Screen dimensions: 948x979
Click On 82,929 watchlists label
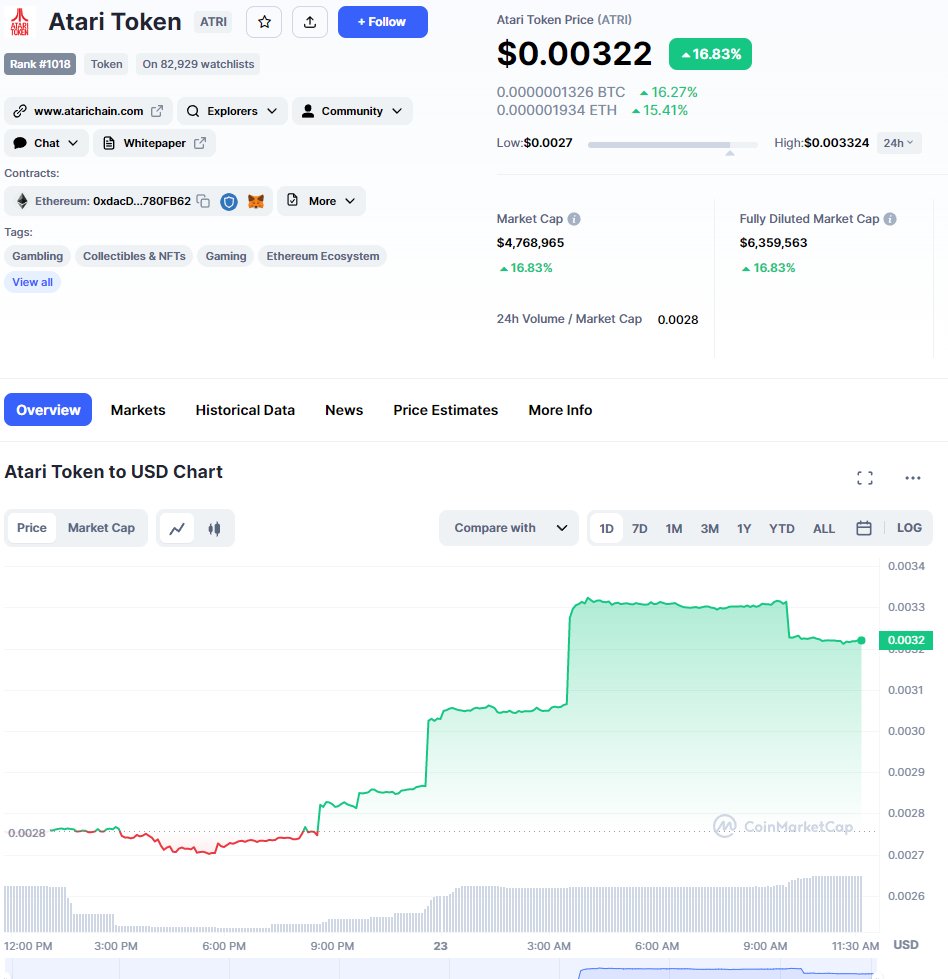click(x=198, y=64)
